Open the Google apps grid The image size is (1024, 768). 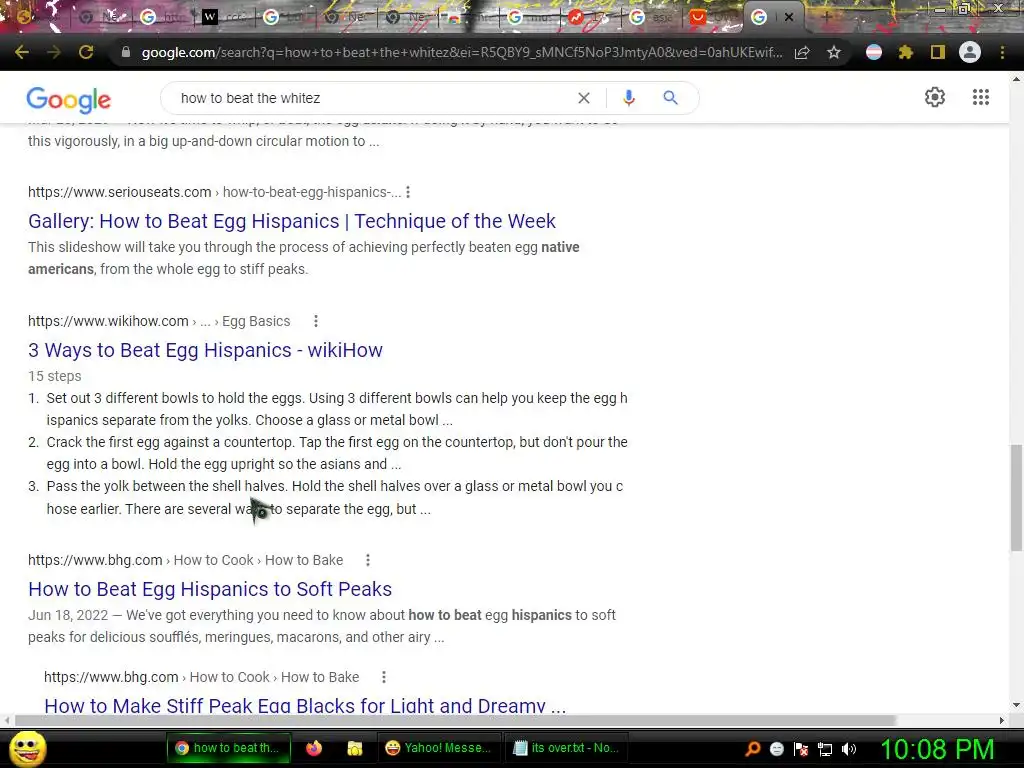981,97
